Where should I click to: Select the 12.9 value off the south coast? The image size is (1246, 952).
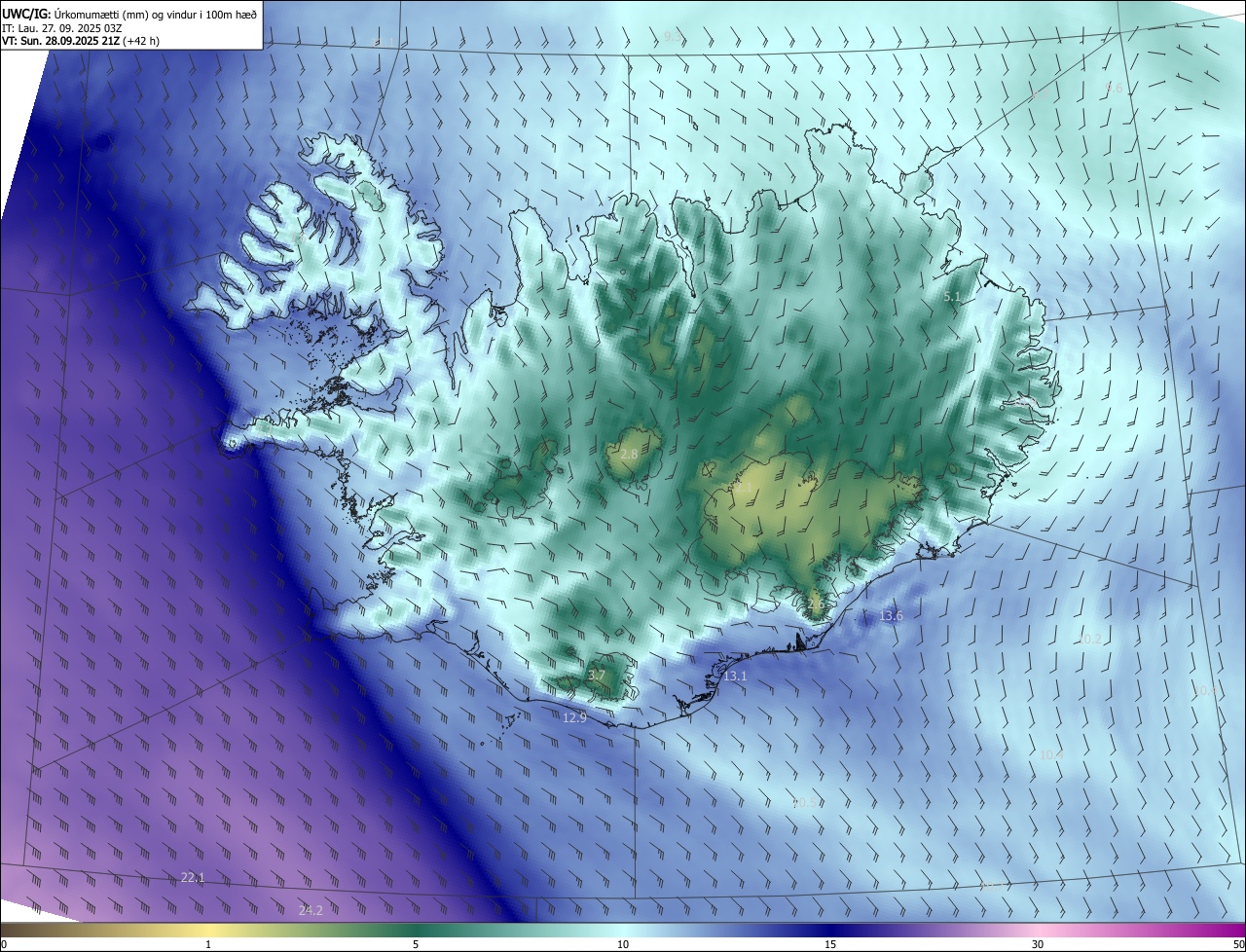[x=575, y=718]
